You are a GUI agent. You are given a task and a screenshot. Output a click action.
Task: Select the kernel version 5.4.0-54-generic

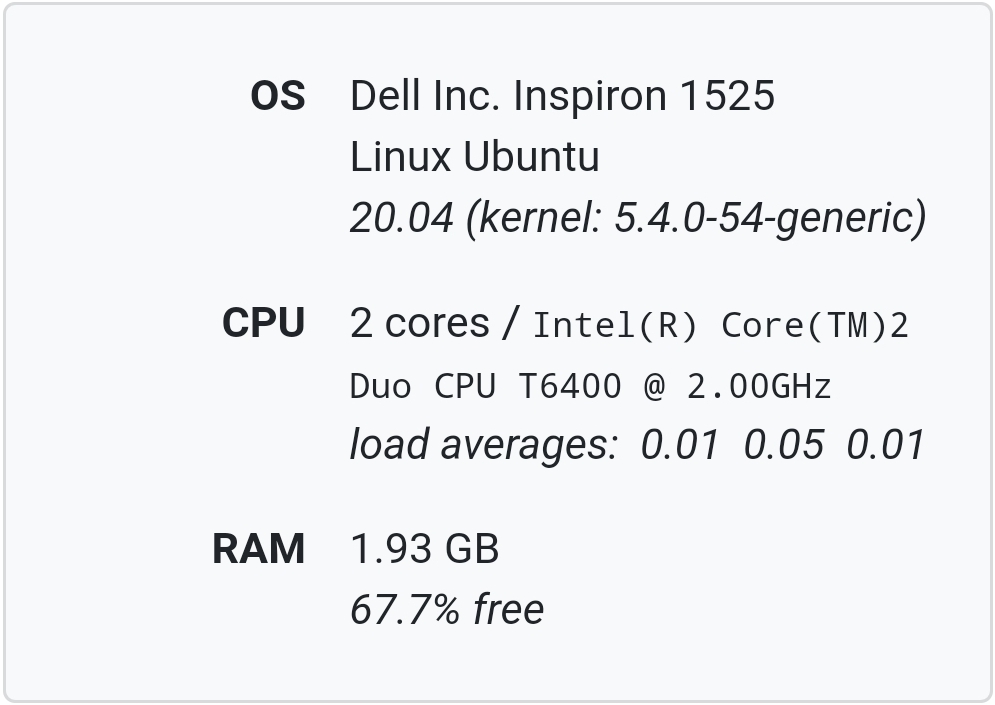[x=766, y=218]
